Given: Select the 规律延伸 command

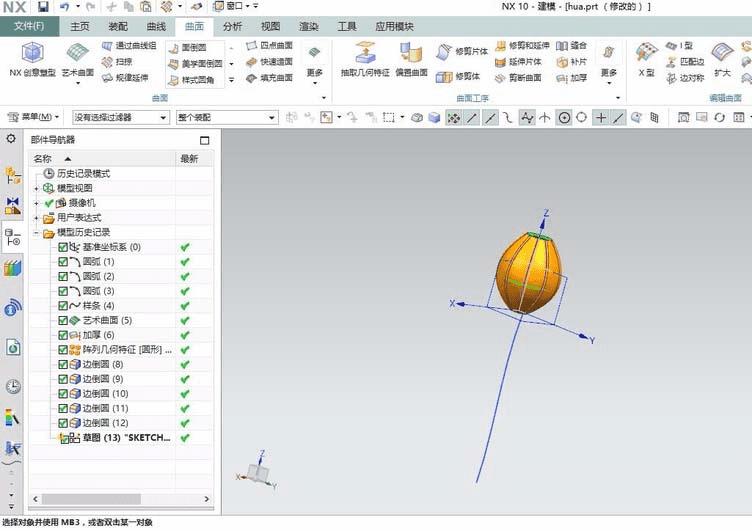Looking at the screenshot, I should [x=125, y=77].
